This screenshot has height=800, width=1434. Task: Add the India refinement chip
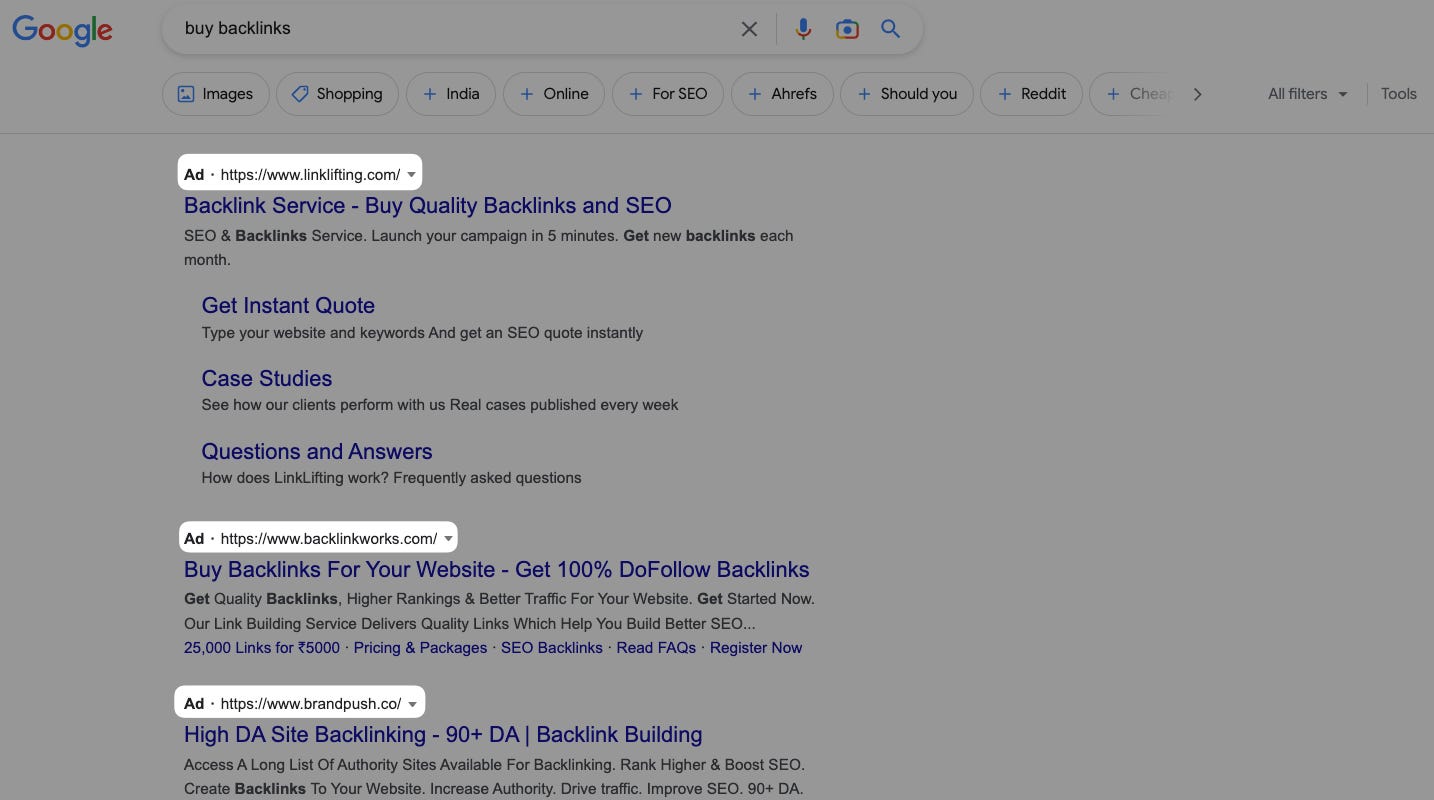pyautogui.click(x=451, y=94)
